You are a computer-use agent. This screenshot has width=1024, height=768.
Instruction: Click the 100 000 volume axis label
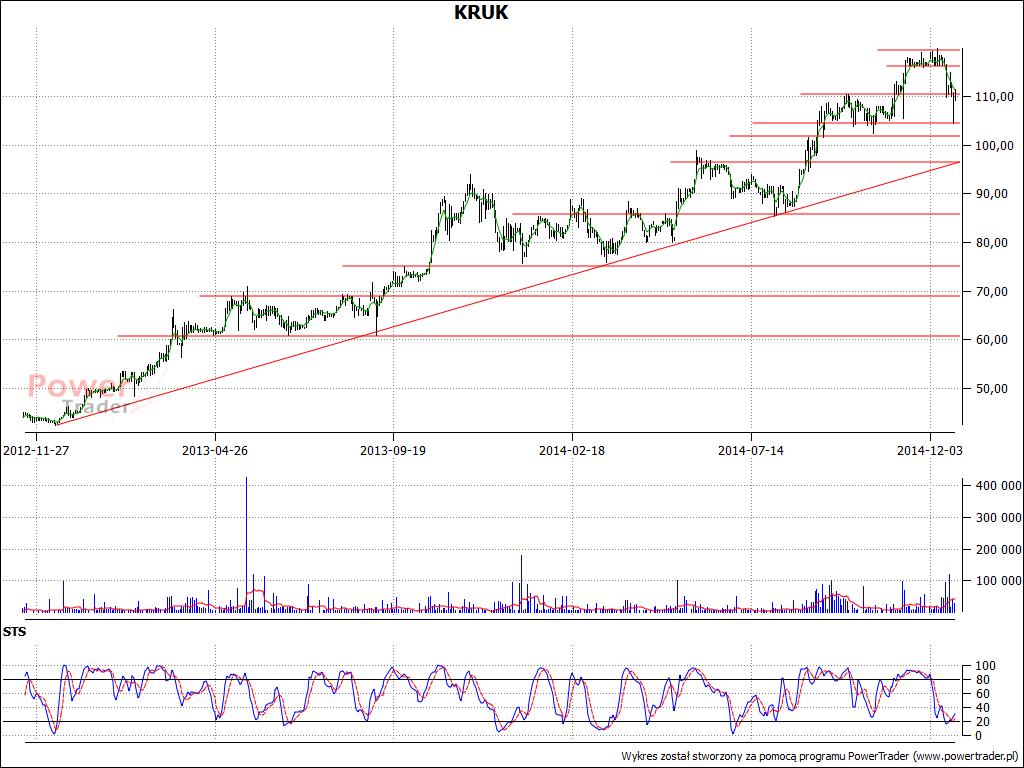(x=998, y=581)
